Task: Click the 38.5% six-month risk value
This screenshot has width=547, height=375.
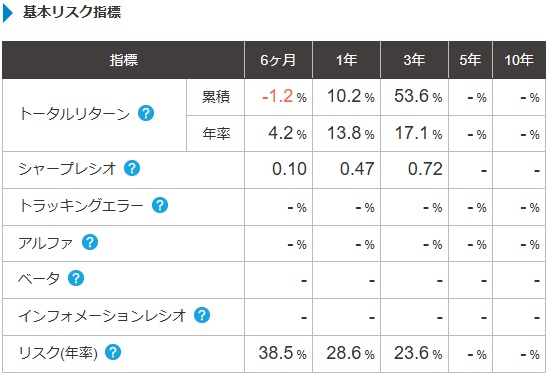Action: click(283, 353)
